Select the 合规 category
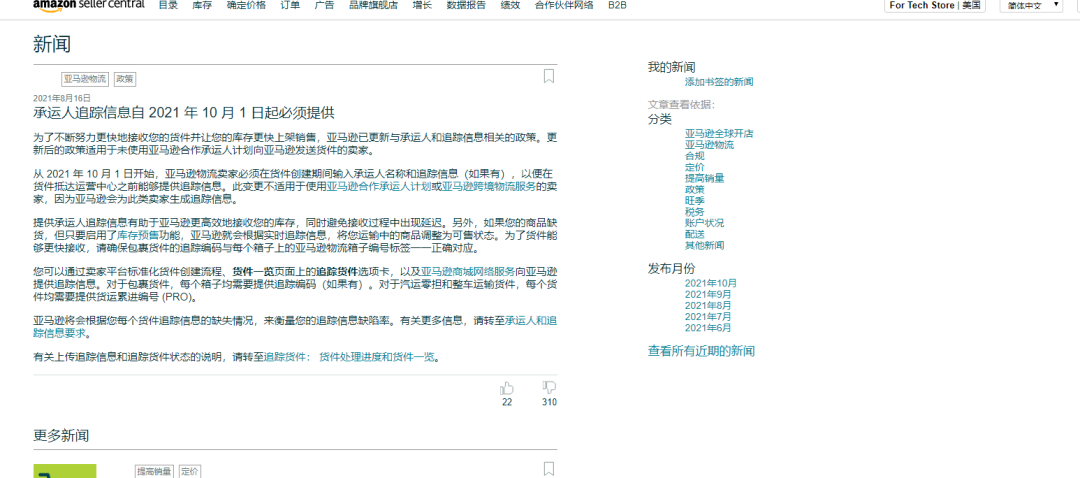This screenshot has width=1080, height=478. [694, 156]
